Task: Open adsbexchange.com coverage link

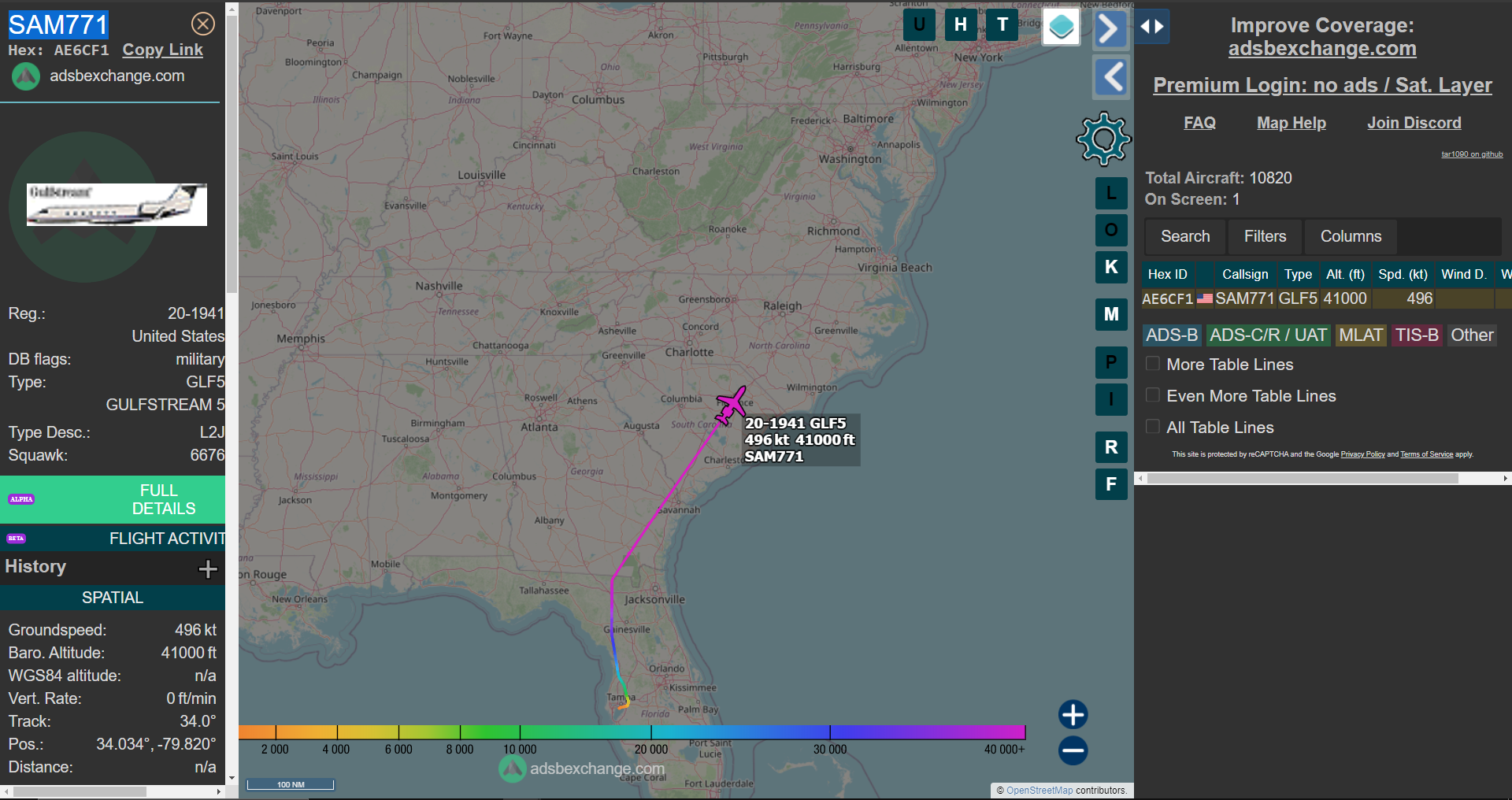Action: pyautogui.click(x=1322, y=49)
